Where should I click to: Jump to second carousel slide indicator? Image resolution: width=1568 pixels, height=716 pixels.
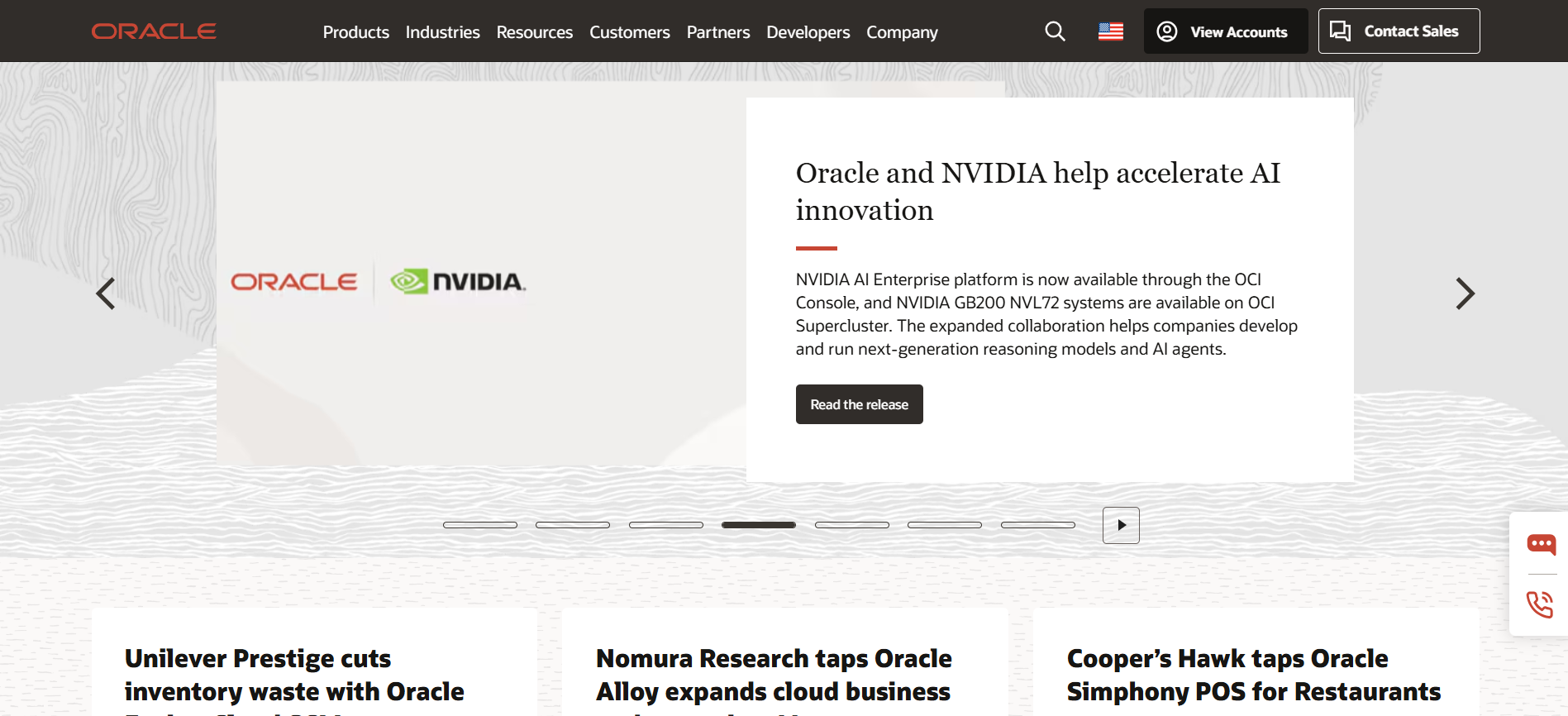(573, 525)
